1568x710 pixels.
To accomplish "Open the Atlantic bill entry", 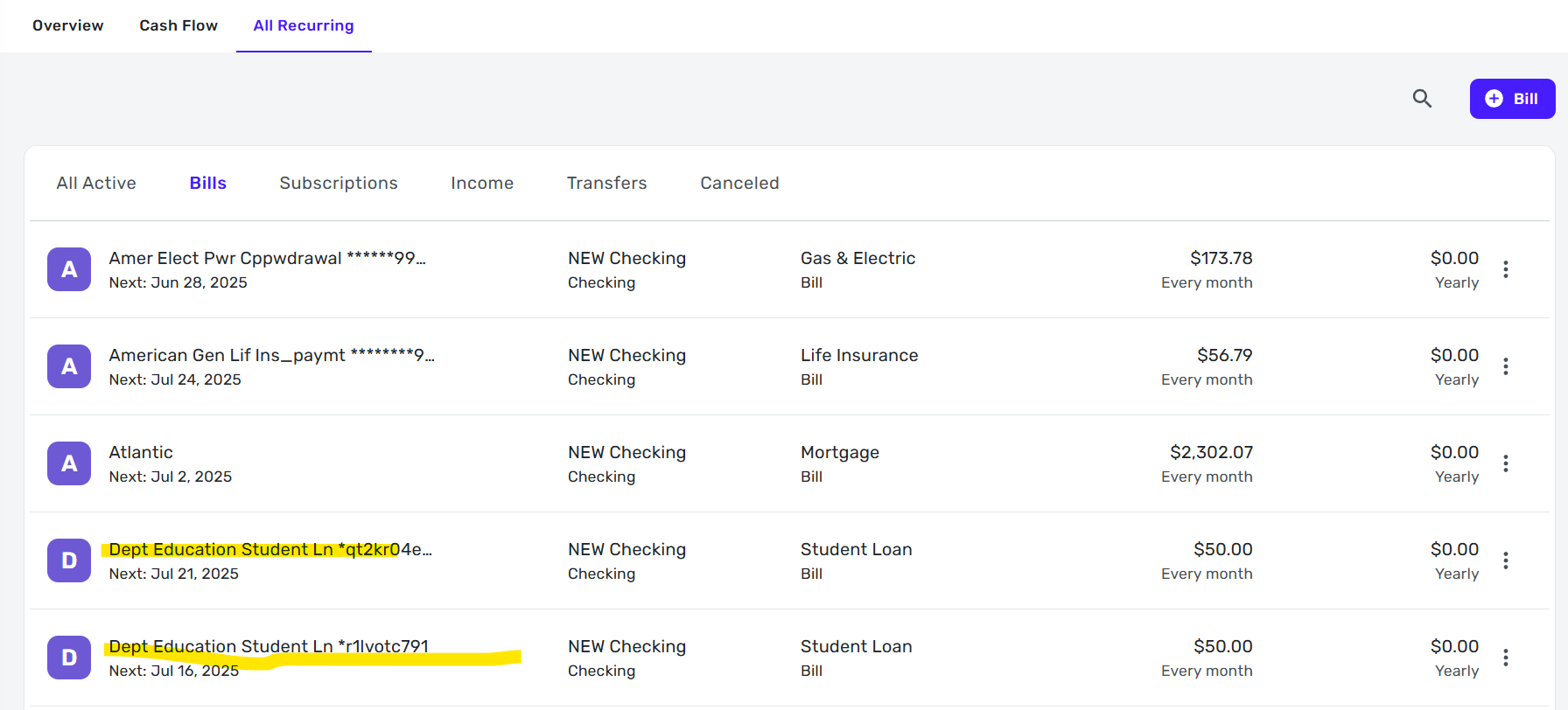I will click(141, 452).
